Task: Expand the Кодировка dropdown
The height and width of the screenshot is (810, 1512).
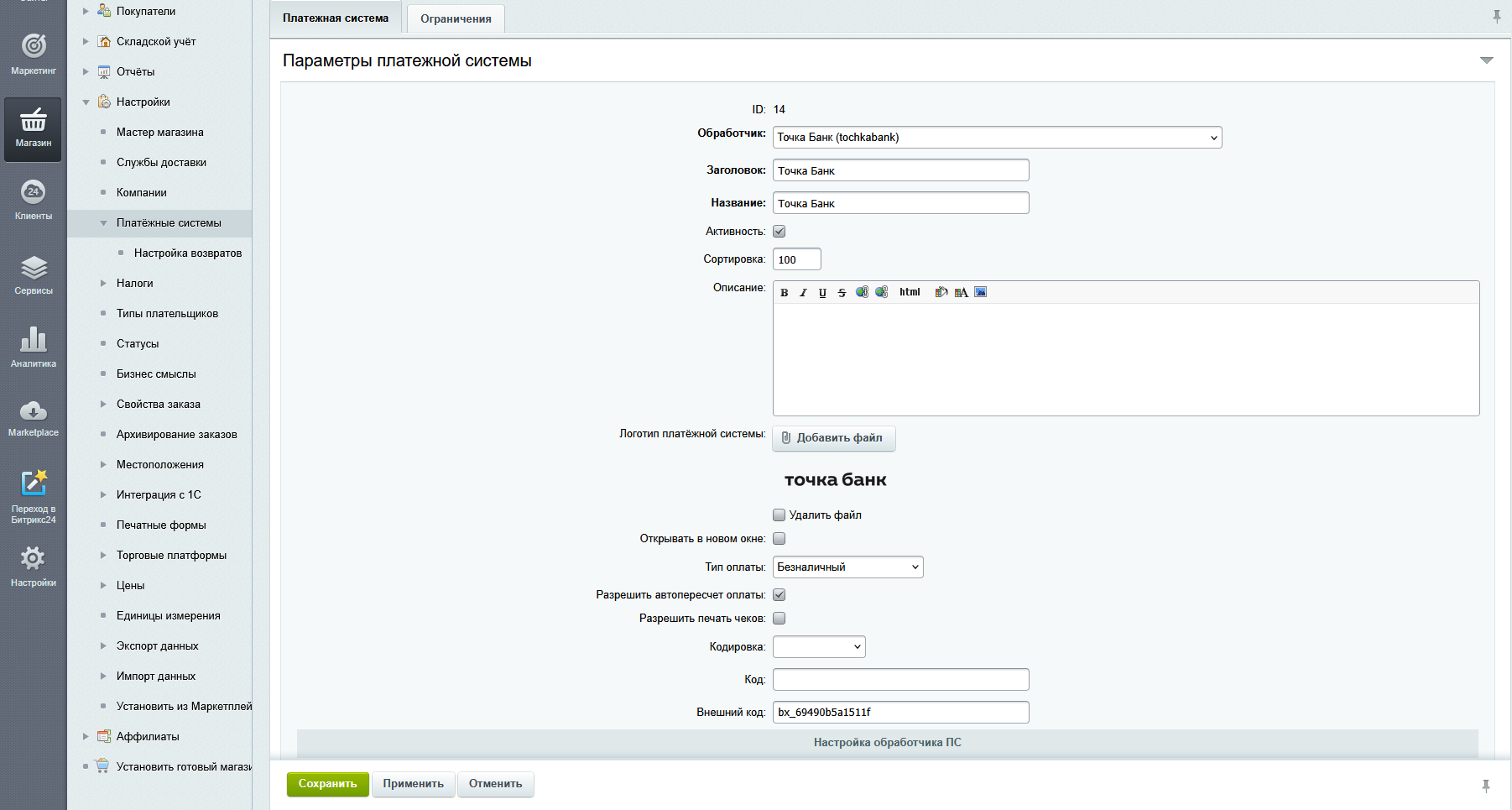Action: click(819, 647)
